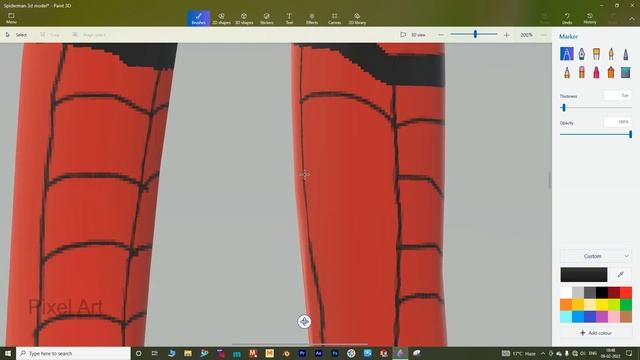Screen dimensions: 640x360
Task: Select the Spray can tool
Action: 611,73
